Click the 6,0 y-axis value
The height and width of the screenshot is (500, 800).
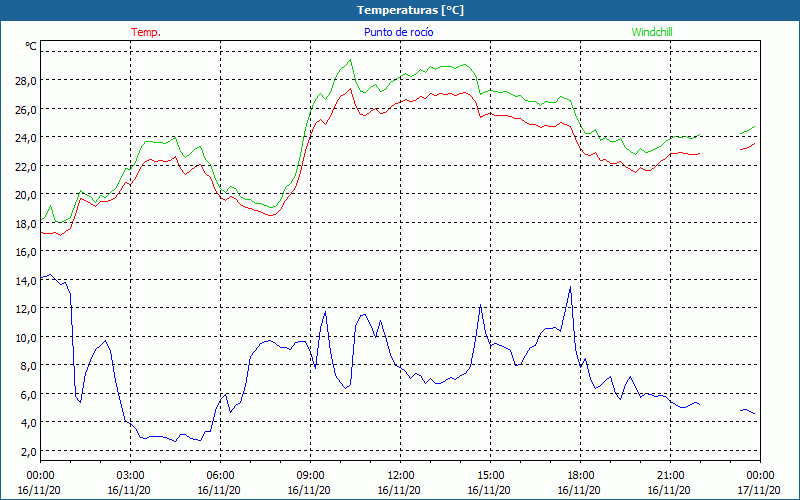(x=28, y=394)
